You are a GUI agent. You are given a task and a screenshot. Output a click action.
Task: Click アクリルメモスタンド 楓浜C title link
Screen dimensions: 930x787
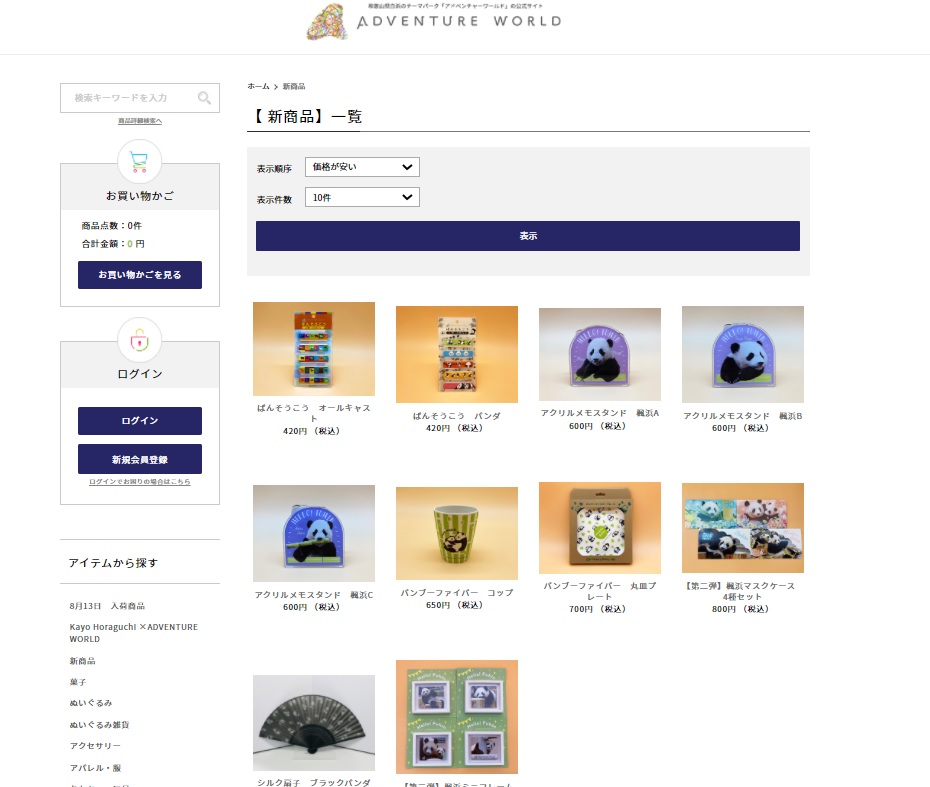click(314, 595)
